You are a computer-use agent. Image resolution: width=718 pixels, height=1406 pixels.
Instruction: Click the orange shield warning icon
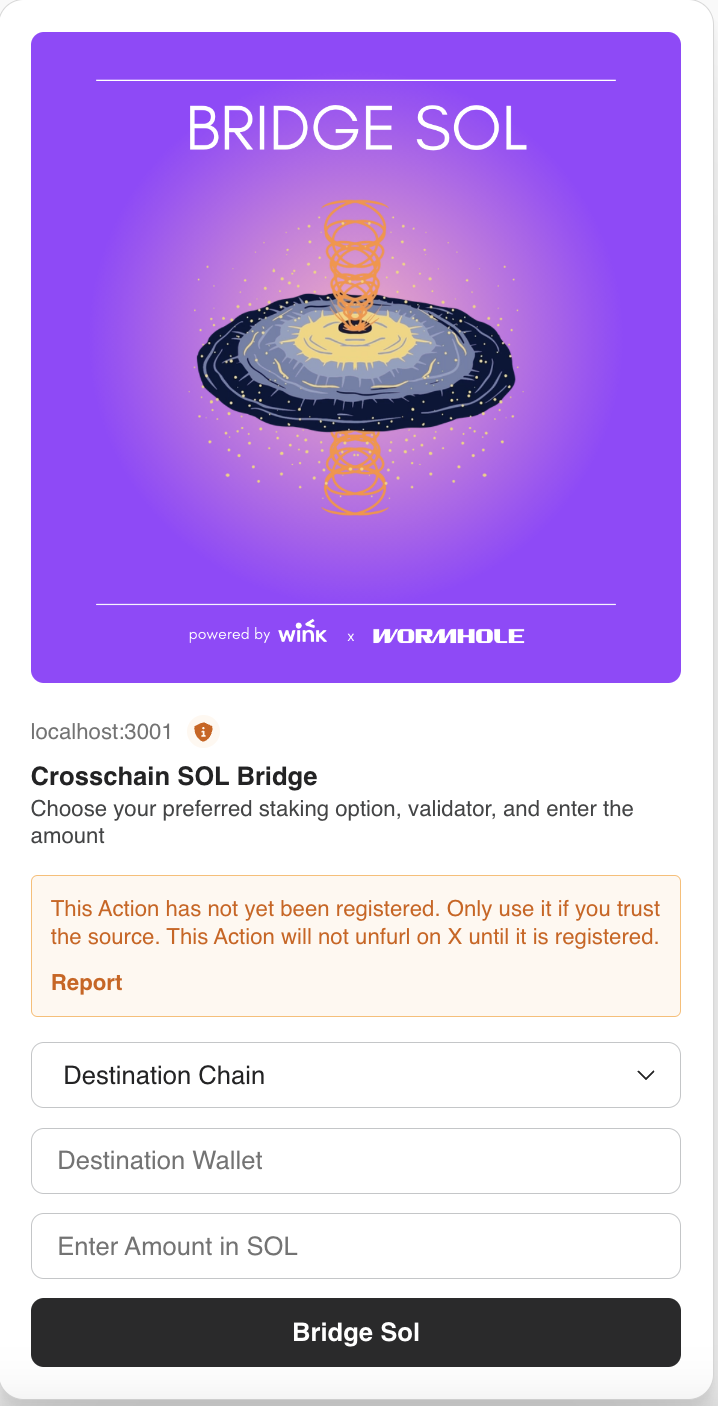pos(203,732)
